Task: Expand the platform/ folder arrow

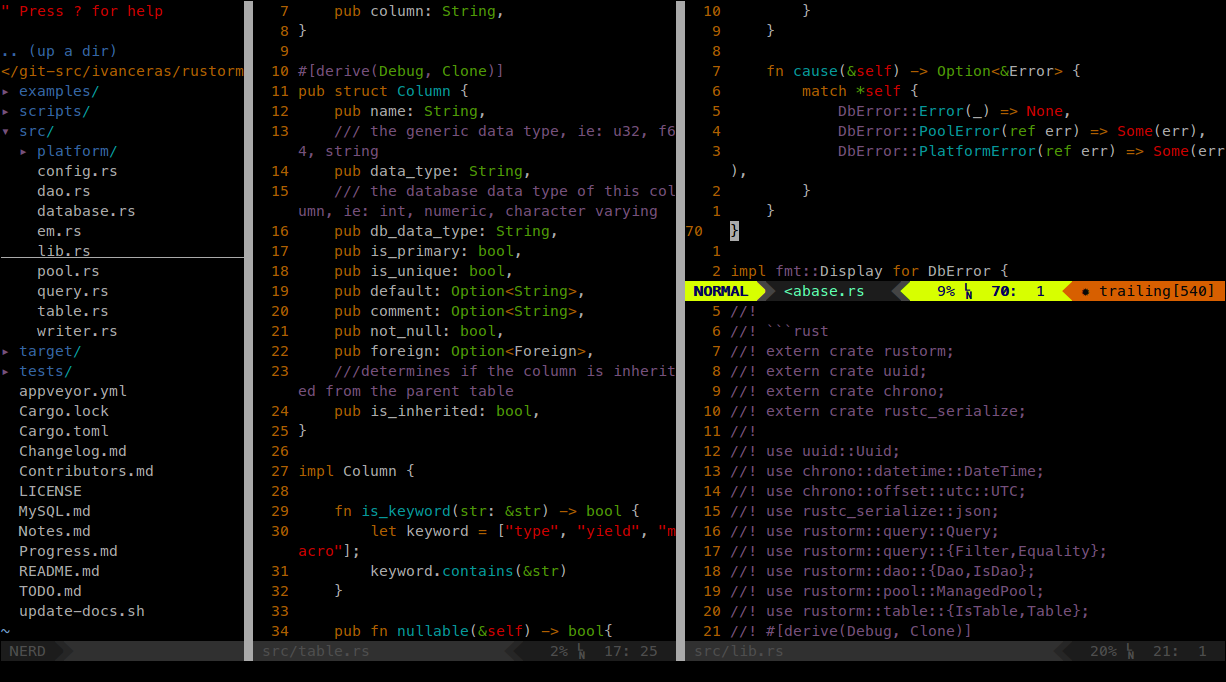Action: point(23,151)
